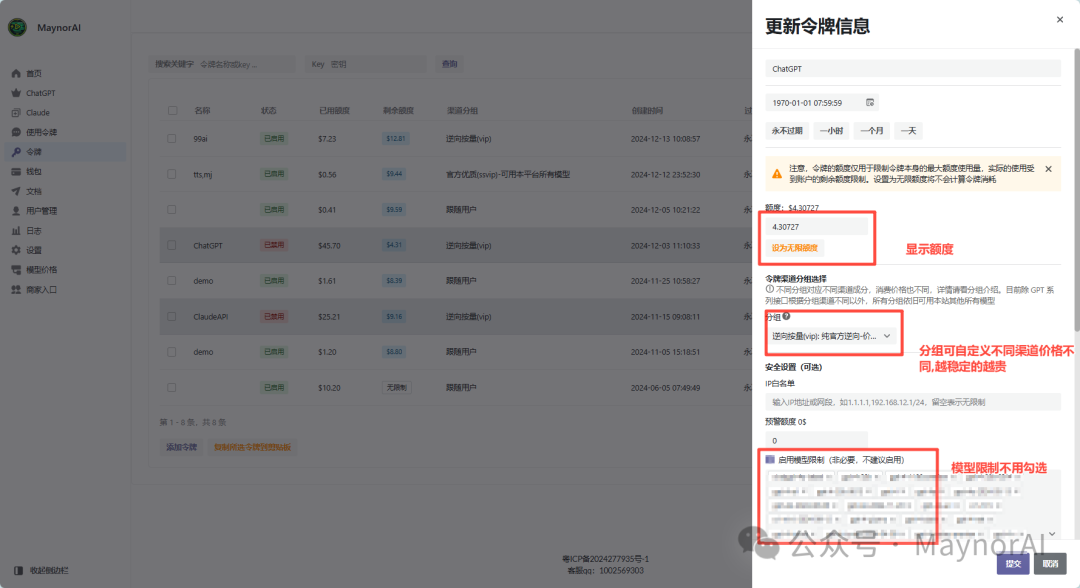This screenshot has height=588, width=1080.
Task: Toggle the 启用模型限制 checkbox
Action: [x=770, y=460]
